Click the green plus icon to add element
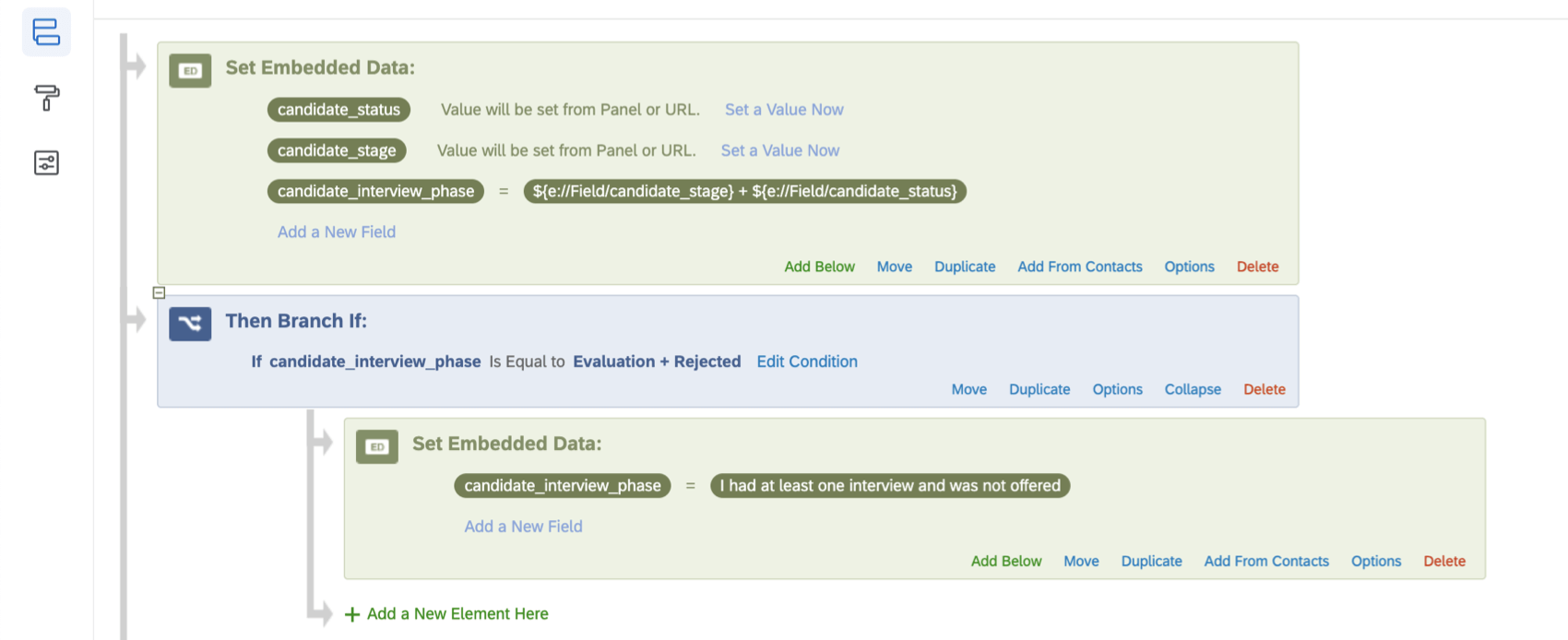This screenshot has width=1568, height=640. pos(352,614)
